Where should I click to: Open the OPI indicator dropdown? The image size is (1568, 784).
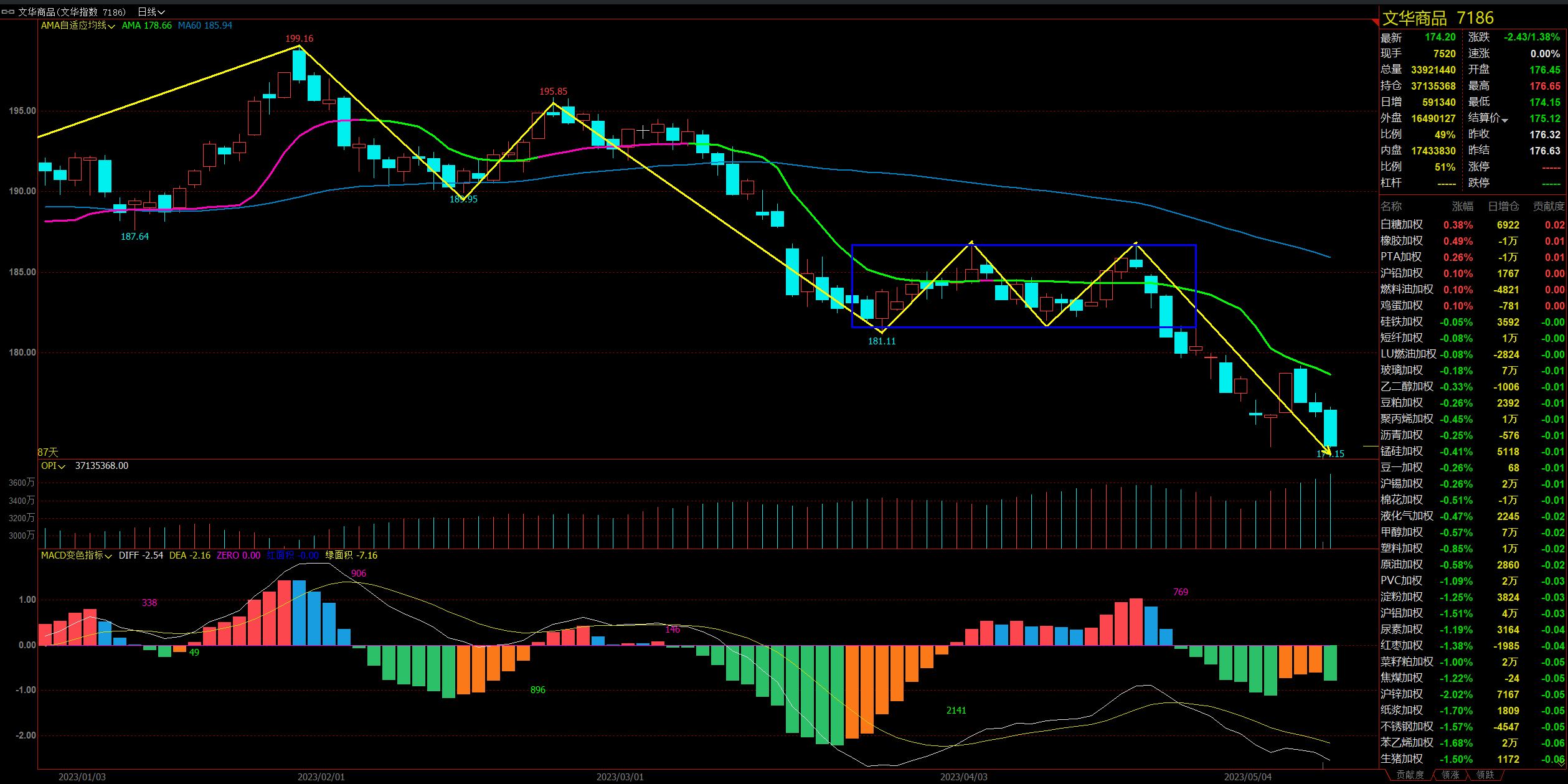53,466
